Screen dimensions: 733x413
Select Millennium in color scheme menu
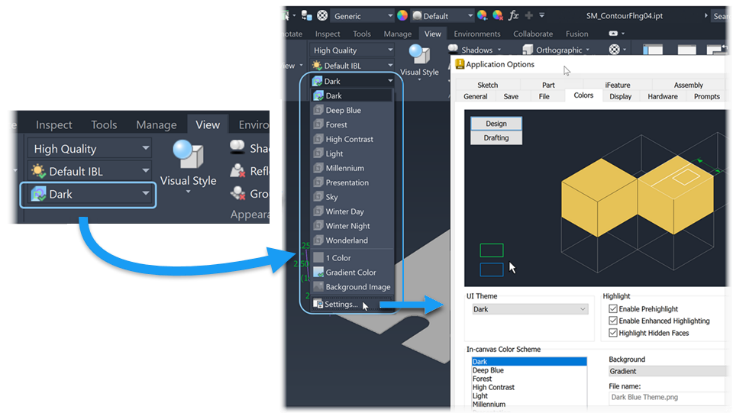pos(352,168)
